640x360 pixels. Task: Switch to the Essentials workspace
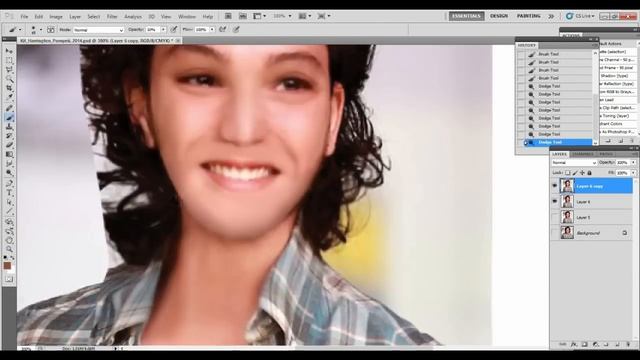(x=467, y=16)
